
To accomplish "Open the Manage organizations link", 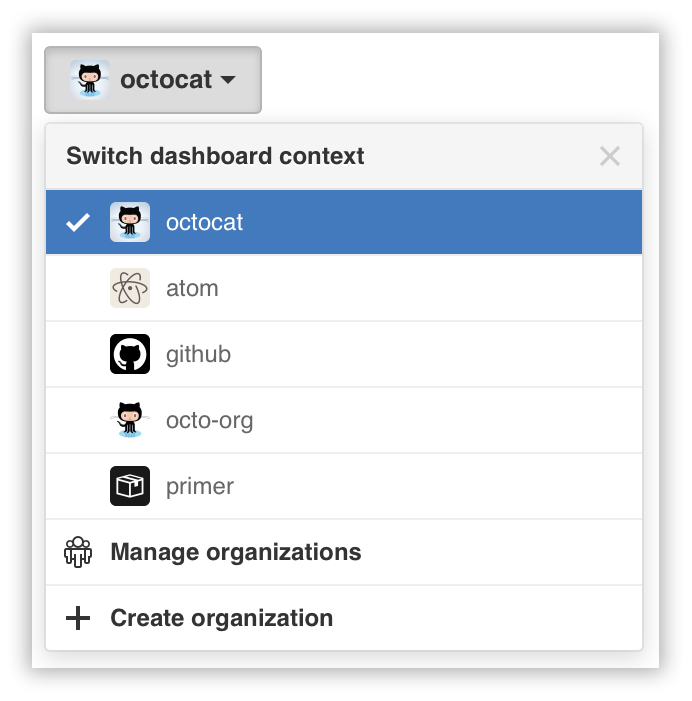I will 235,552.
